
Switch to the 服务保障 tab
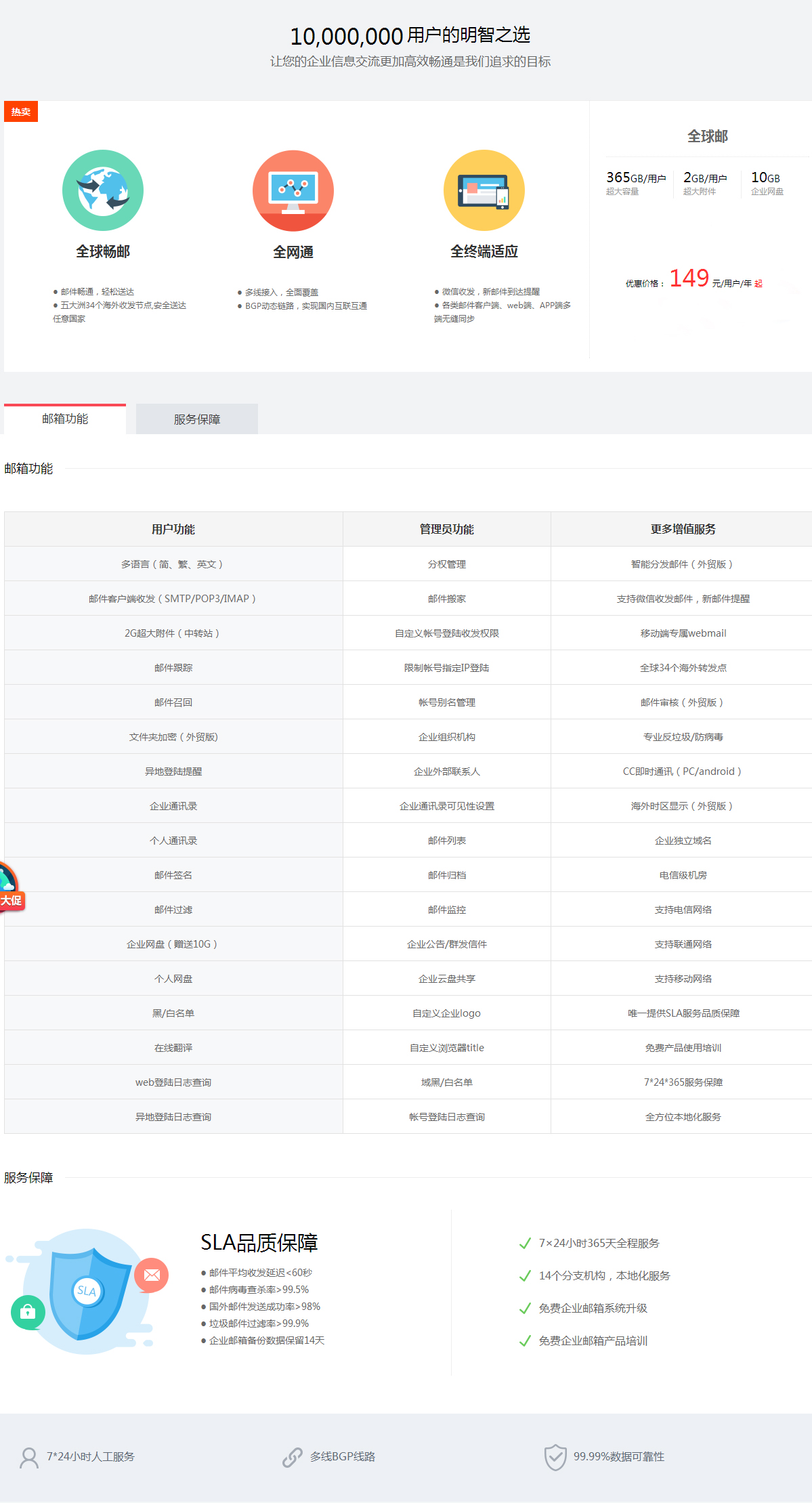point(197,419)
